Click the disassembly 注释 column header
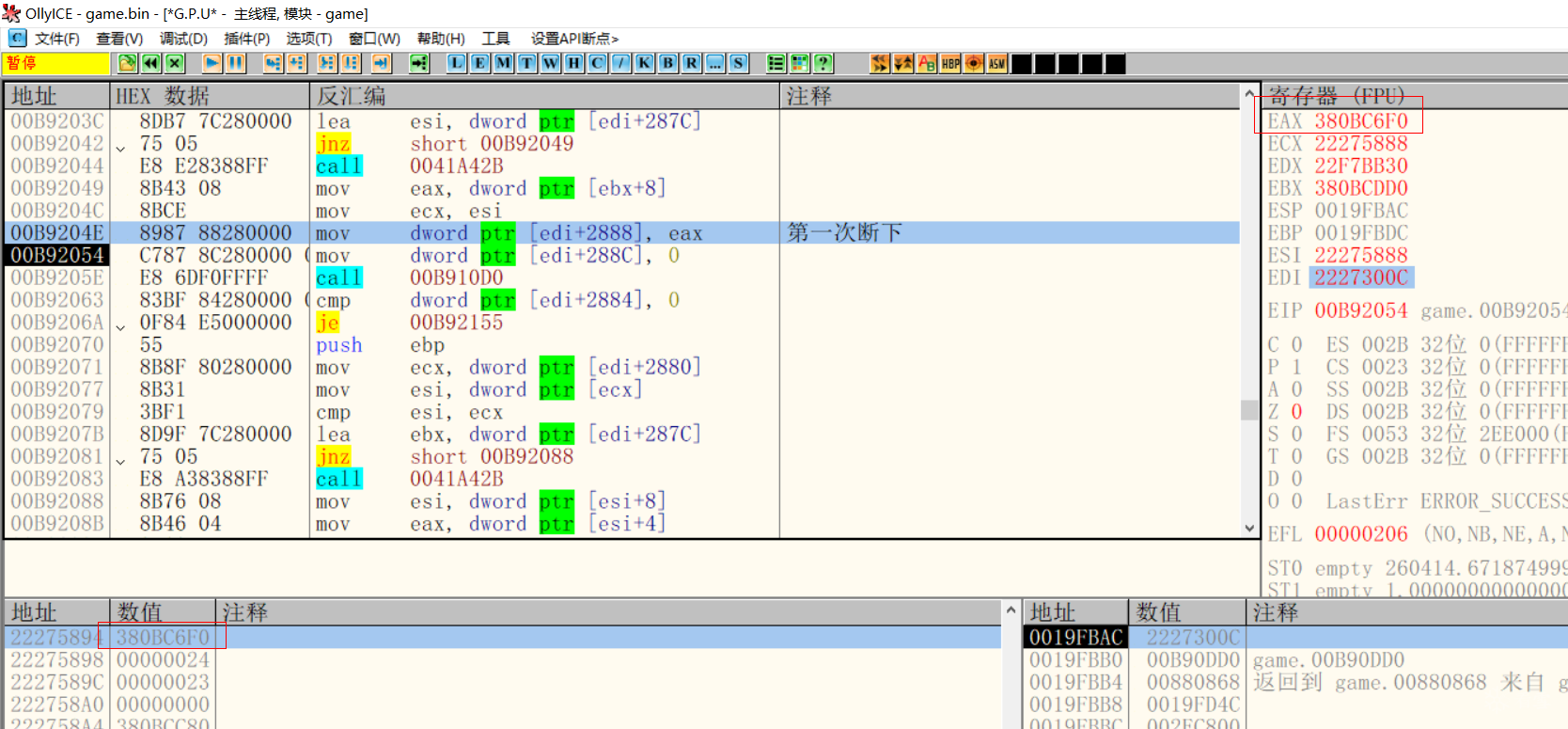1568x729 pixels. (x=1010, y=96)
